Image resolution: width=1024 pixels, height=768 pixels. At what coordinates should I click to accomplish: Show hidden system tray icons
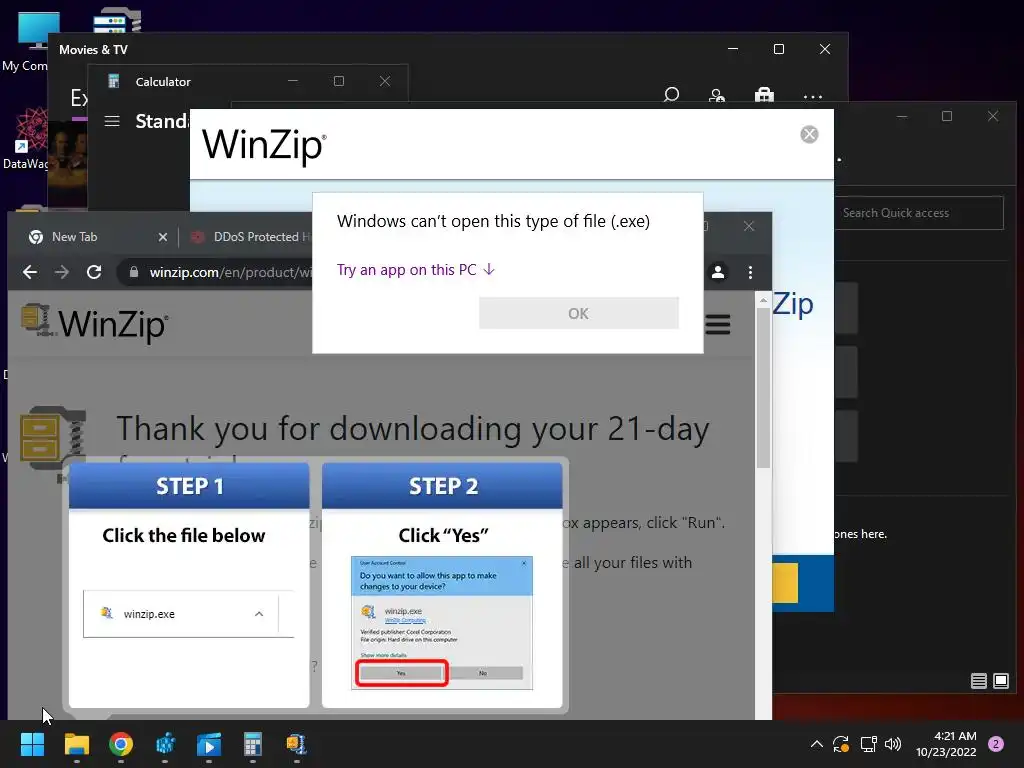tap(816, 744)
